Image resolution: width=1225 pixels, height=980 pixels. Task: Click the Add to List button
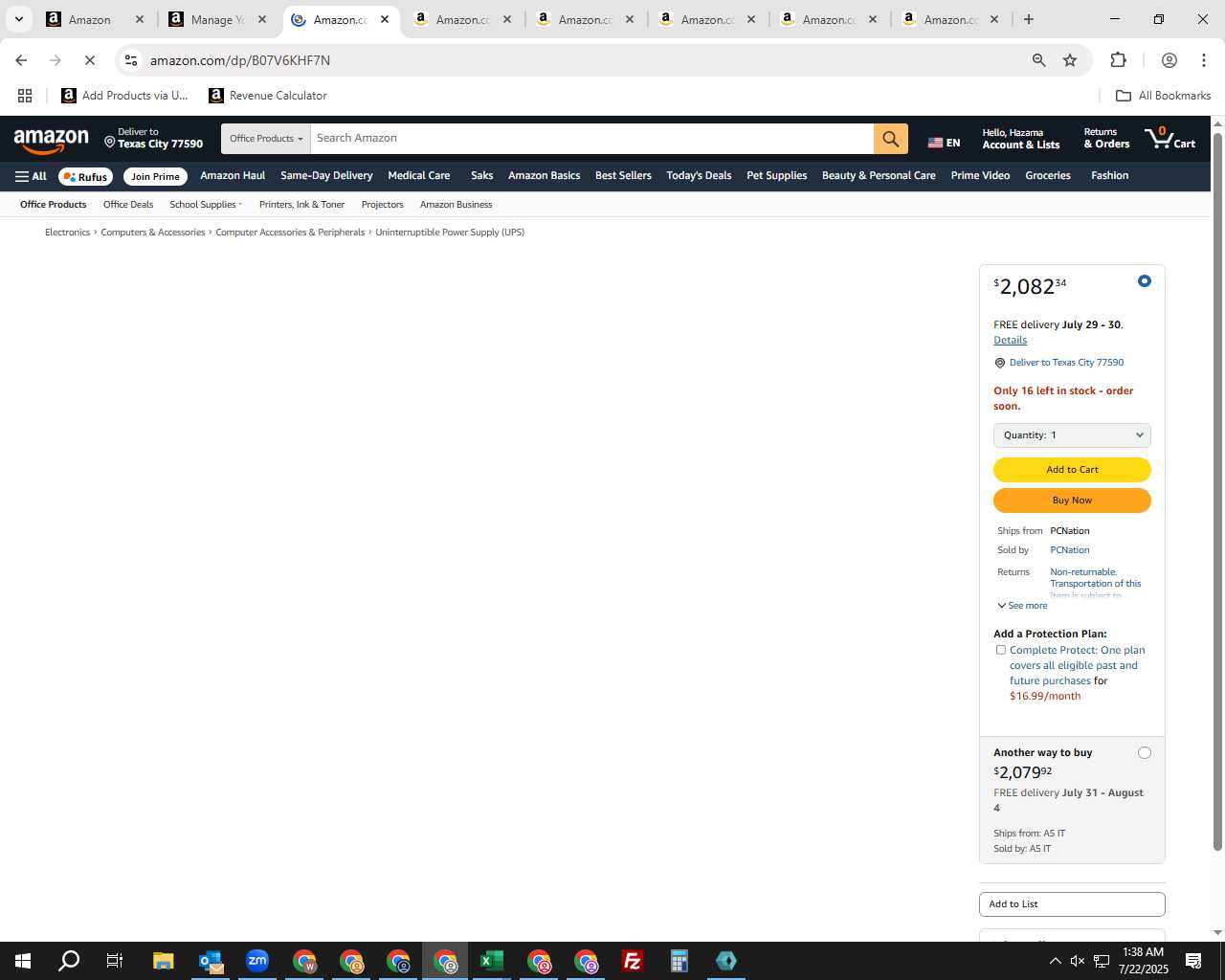(1072, 904)
